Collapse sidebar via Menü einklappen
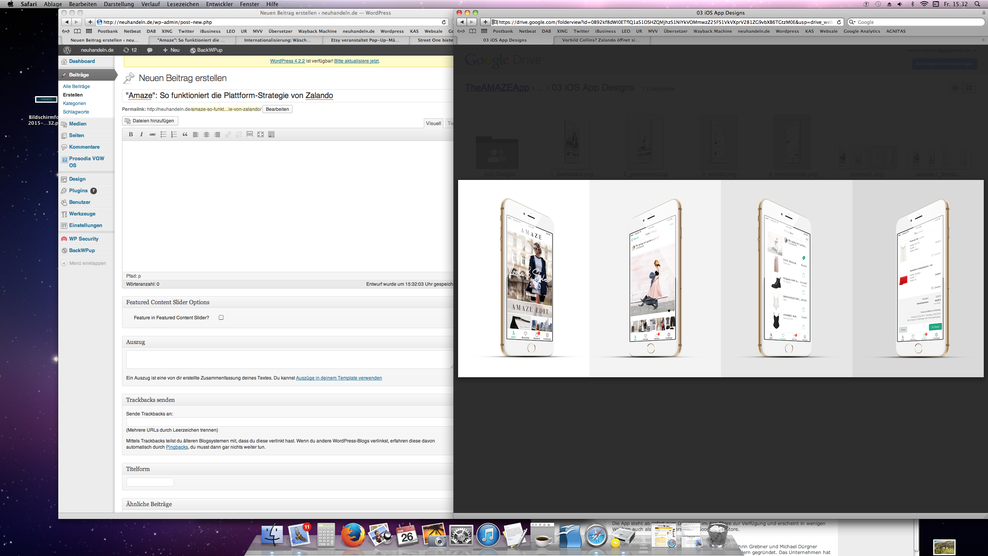 coord(84,264)
